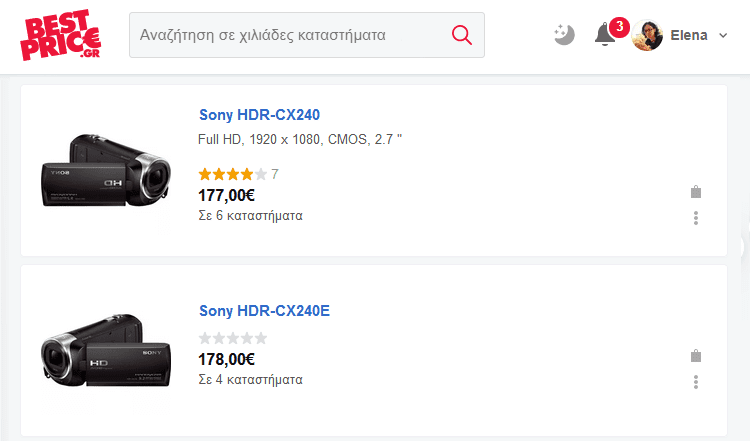Toggle dark mode with the moon icon
This screenshot has width=750, height=441.
coord(564,35)
